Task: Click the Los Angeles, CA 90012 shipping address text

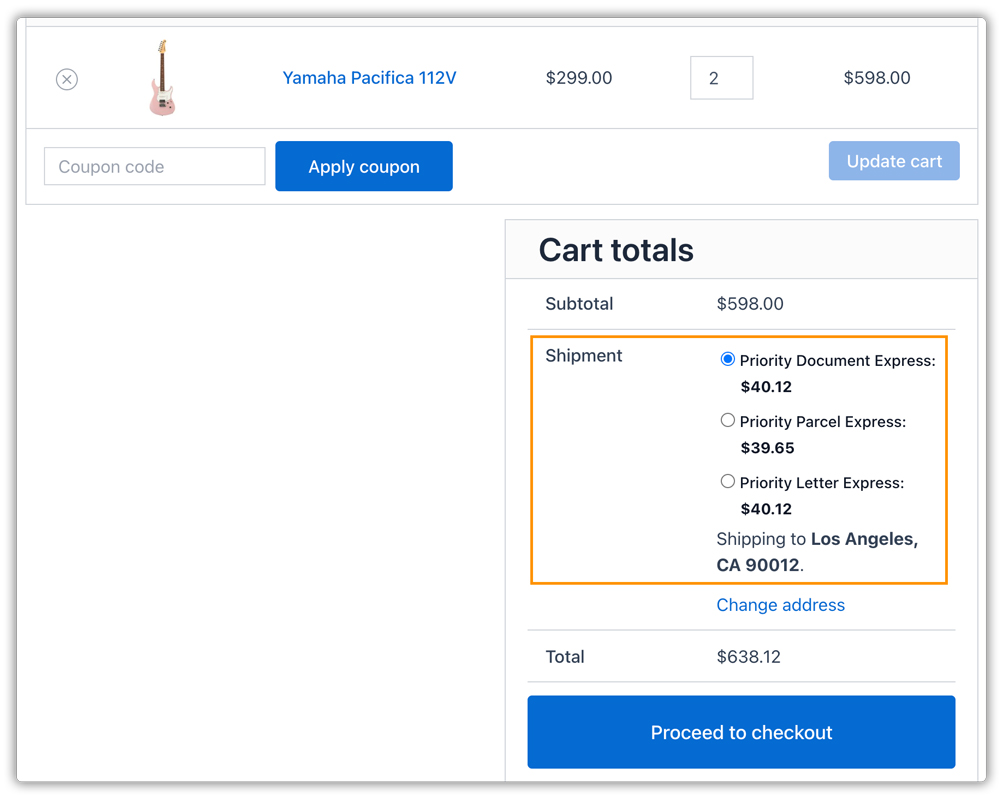Action: tap(817, 552)
